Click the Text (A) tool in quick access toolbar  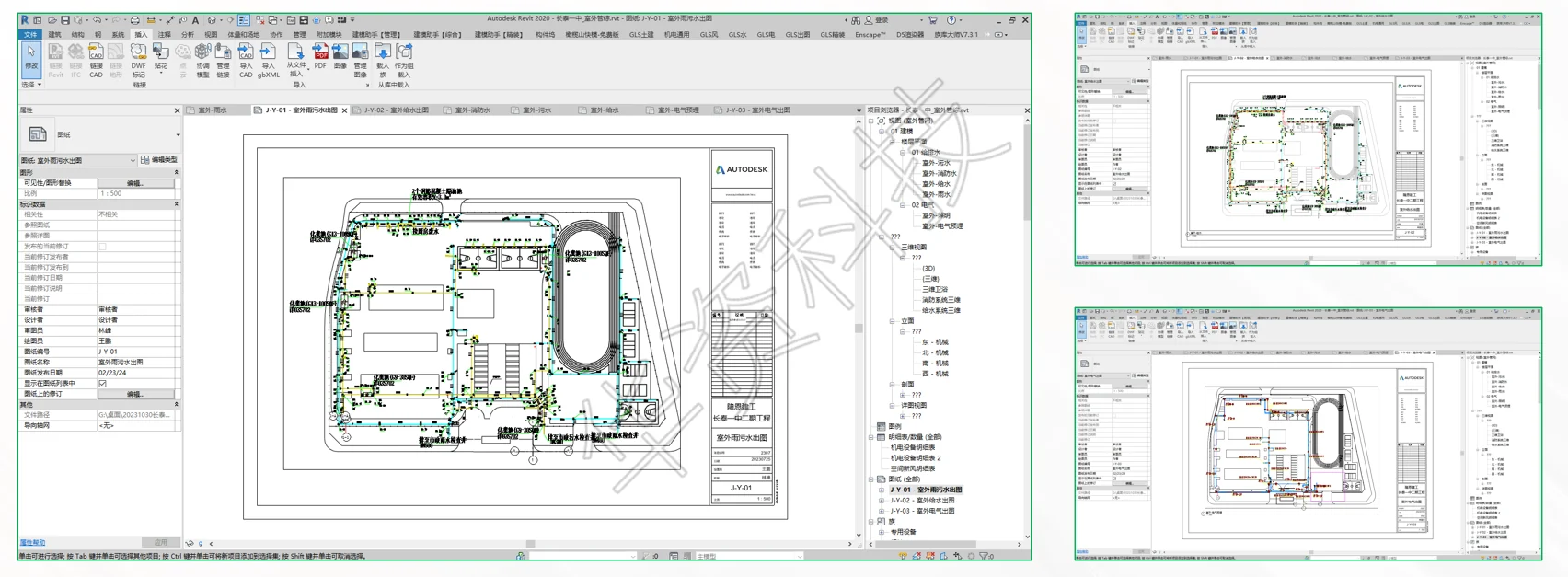tap(195, 20)
